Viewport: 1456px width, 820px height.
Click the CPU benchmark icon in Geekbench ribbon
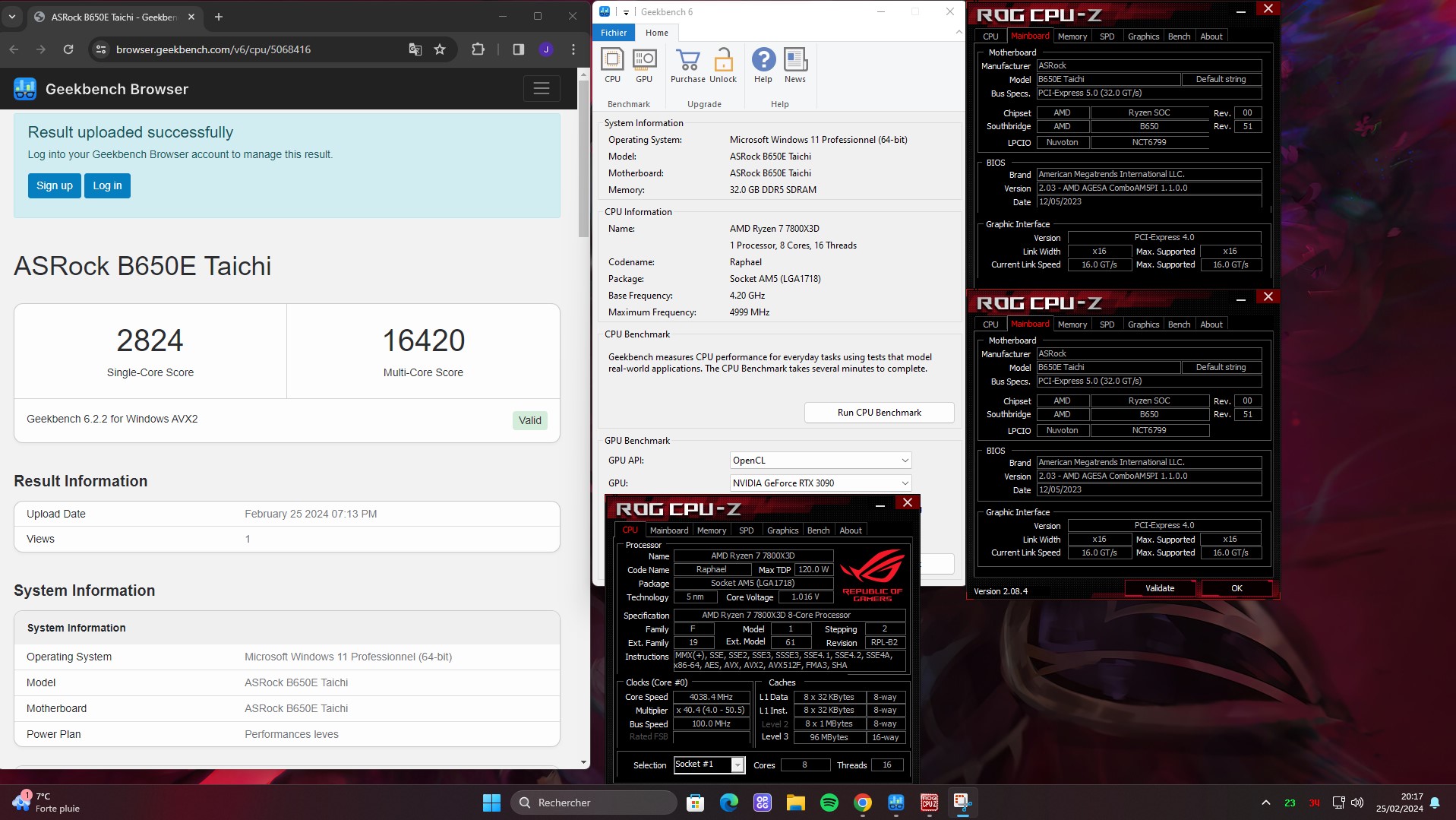pyautogui.click(x=612, y=65)
